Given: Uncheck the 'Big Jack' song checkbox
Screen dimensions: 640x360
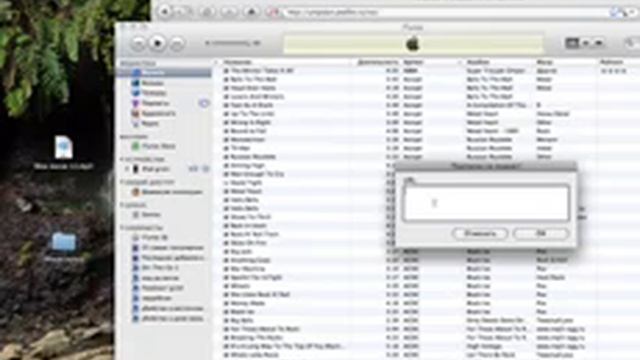Looking at the screenshot, I should (226, 251).
